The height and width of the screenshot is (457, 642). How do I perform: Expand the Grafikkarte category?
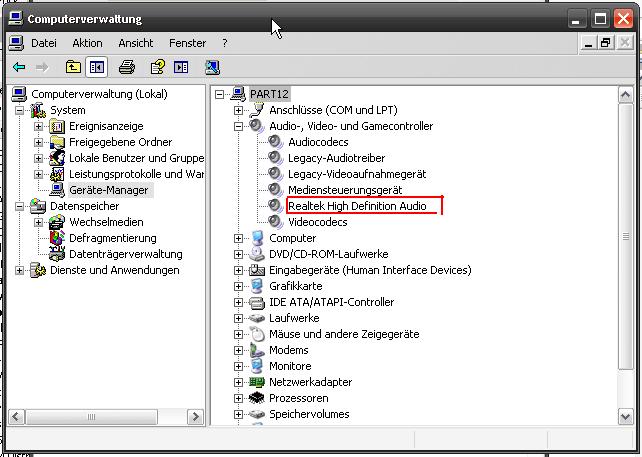pos(239,286)
